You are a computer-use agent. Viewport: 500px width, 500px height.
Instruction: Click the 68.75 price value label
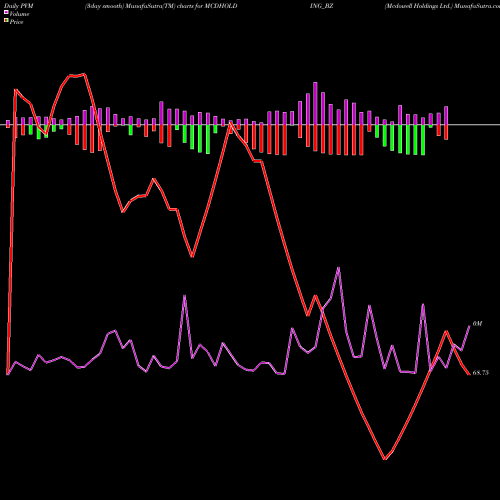point(481,373)
